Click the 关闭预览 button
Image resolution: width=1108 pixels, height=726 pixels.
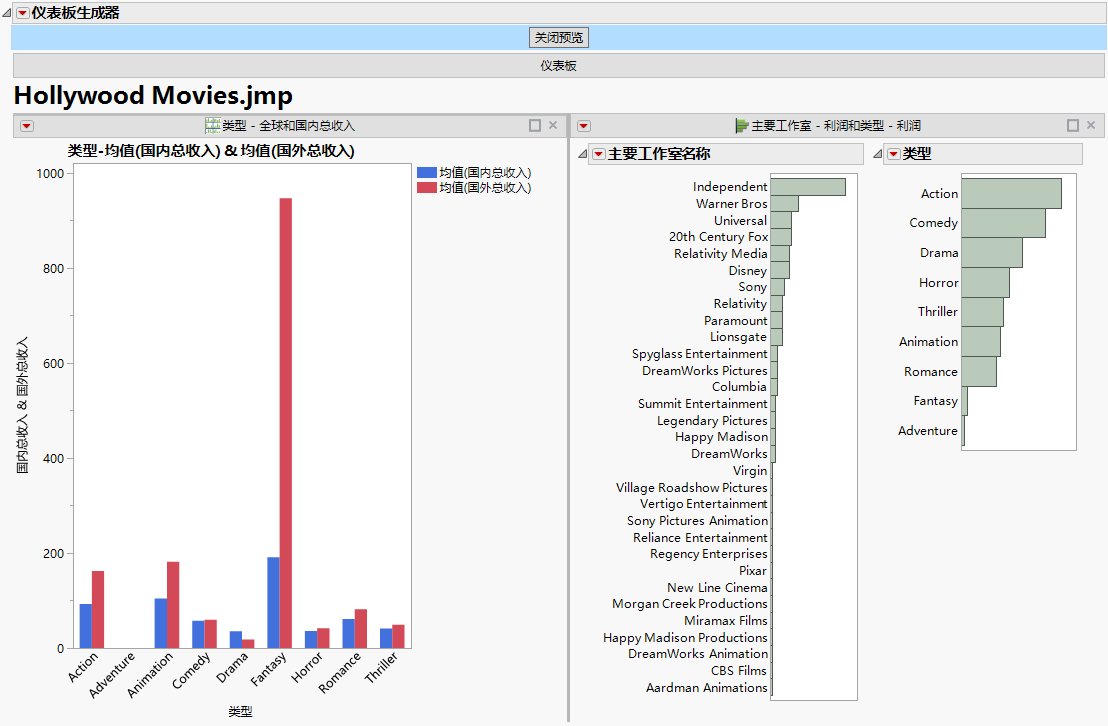557,38
